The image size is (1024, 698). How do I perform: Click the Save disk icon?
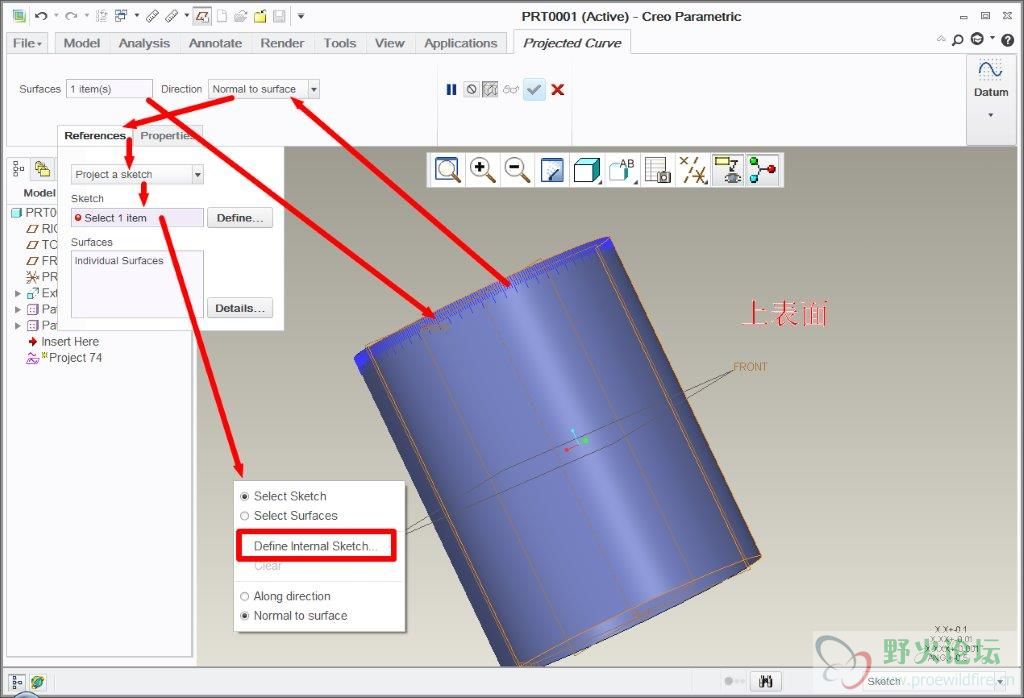pos(279,16)
